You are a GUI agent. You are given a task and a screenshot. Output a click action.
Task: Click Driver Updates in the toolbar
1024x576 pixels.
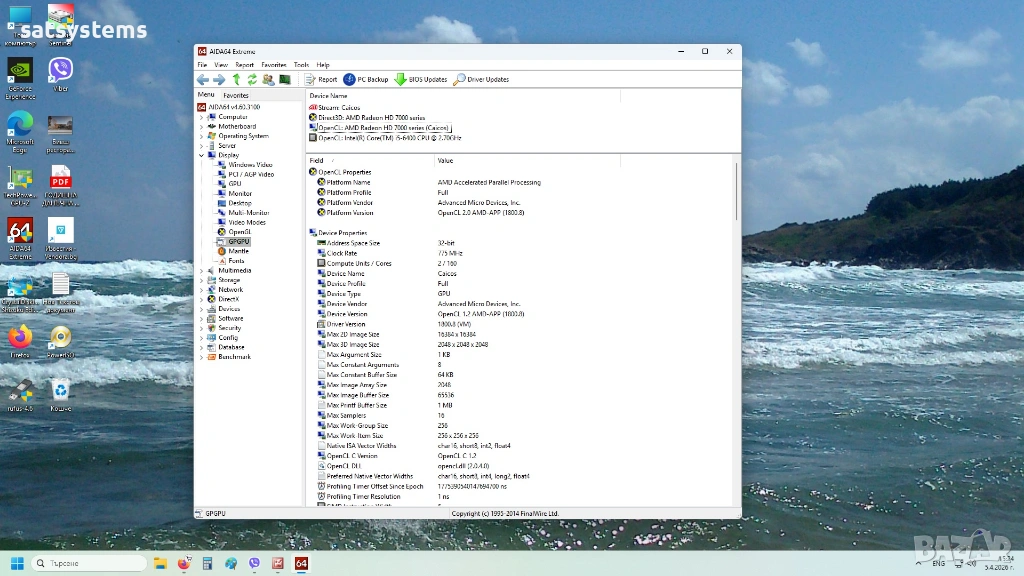tap(482, 79)
